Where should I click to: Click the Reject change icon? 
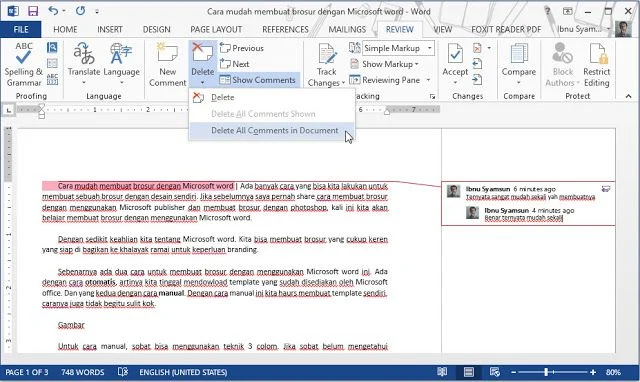pos(477,48)
